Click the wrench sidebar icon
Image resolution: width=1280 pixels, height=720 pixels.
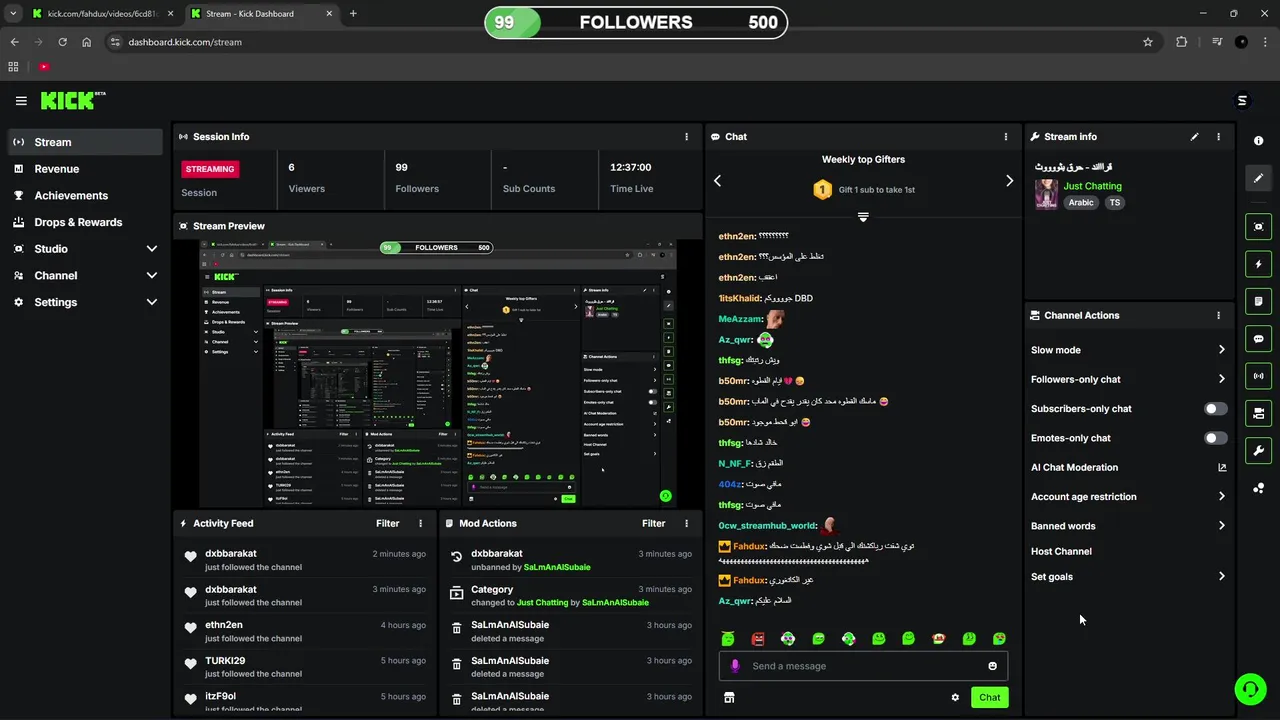tap(1258, 450)
